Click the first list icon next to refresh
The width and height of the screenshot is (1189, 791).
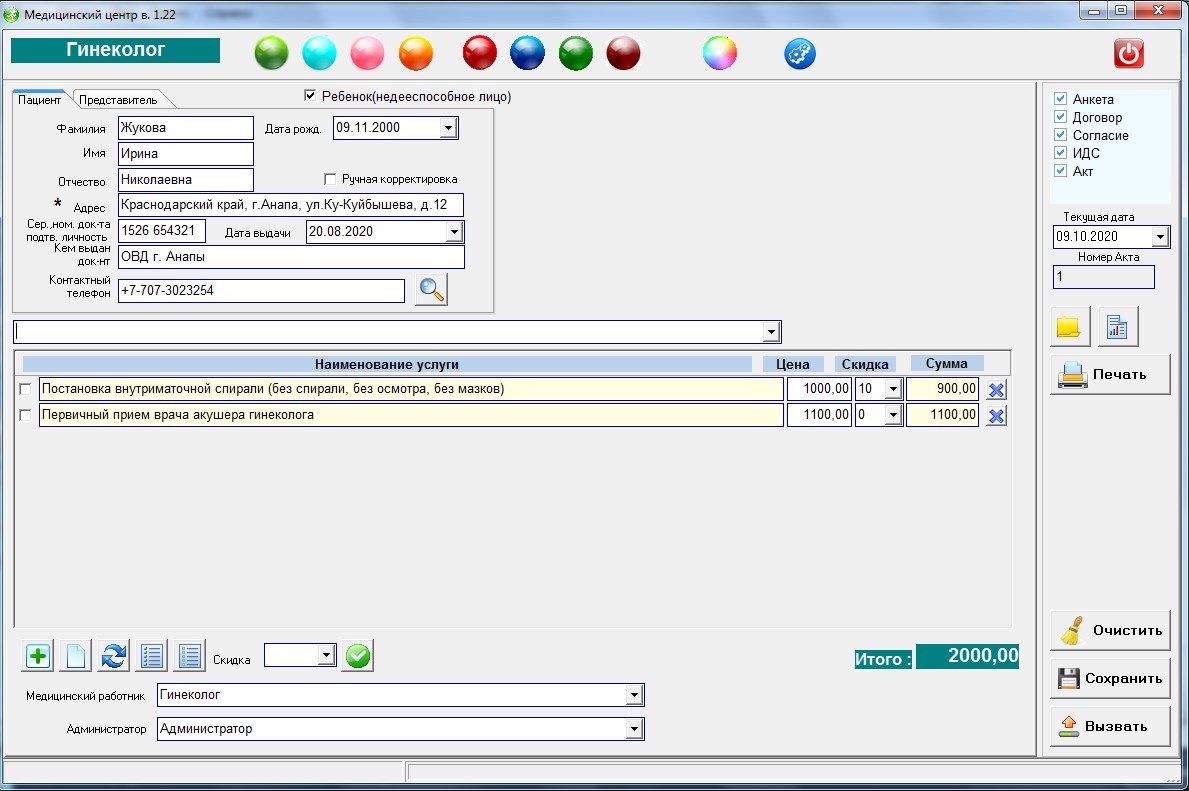tap(152, 656)
